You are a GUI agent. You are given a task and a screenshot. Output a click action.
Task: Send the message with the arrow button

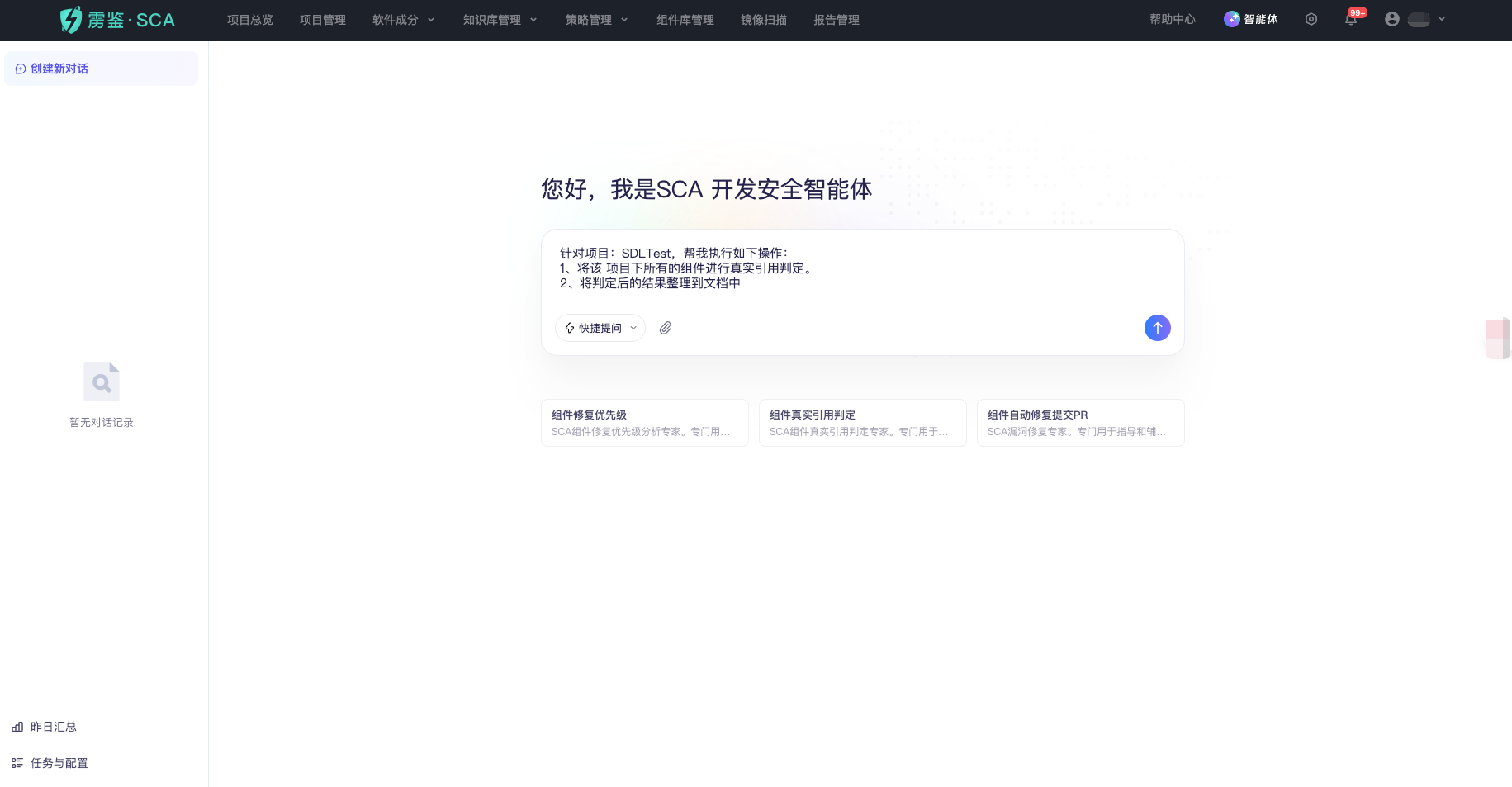click(1157, 328)
